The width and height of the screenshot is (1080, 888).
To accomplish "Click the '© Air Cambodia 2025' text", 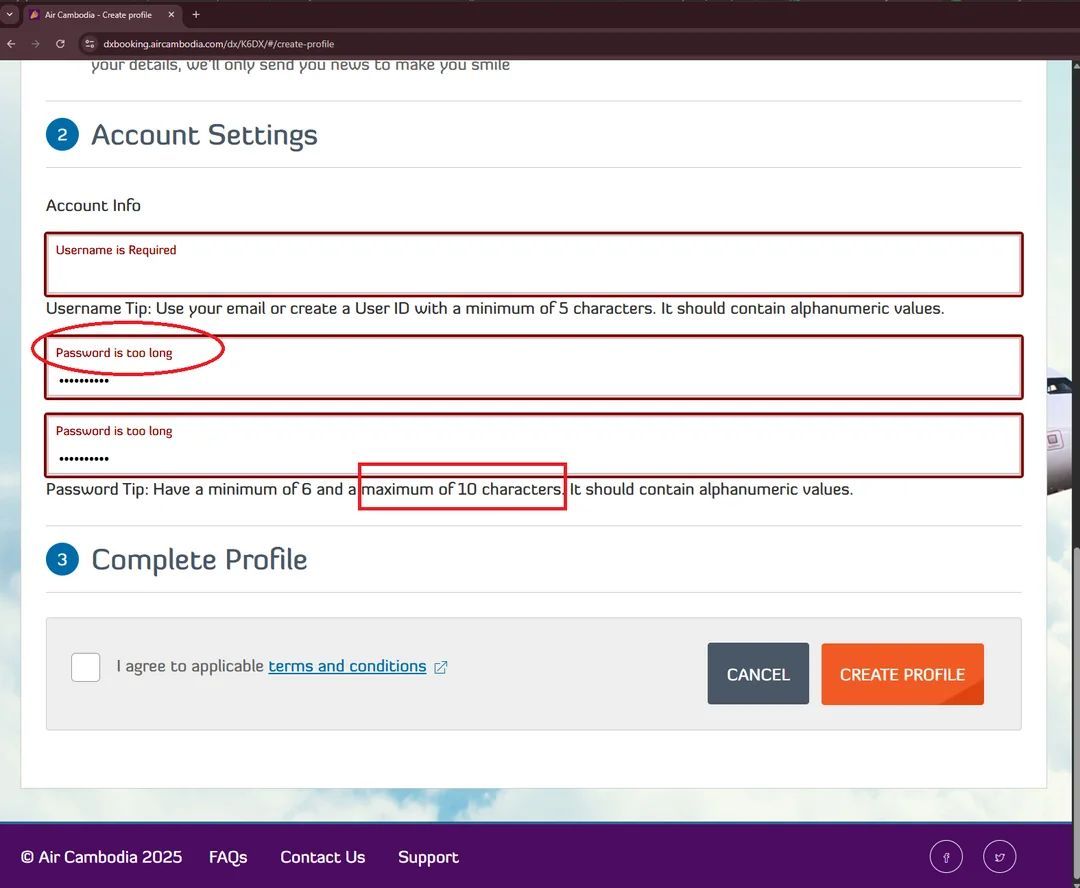I will (101, 857).
